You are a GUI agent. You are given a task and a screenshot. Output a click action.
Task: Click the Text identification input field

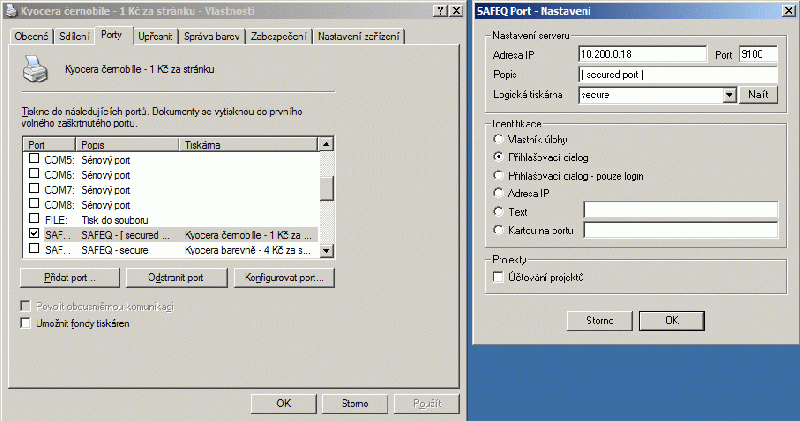681,210
